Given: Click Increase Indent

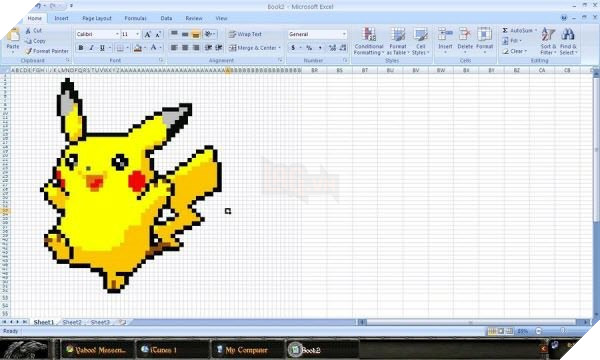Looking at the screenshot, I should [219, 47].
